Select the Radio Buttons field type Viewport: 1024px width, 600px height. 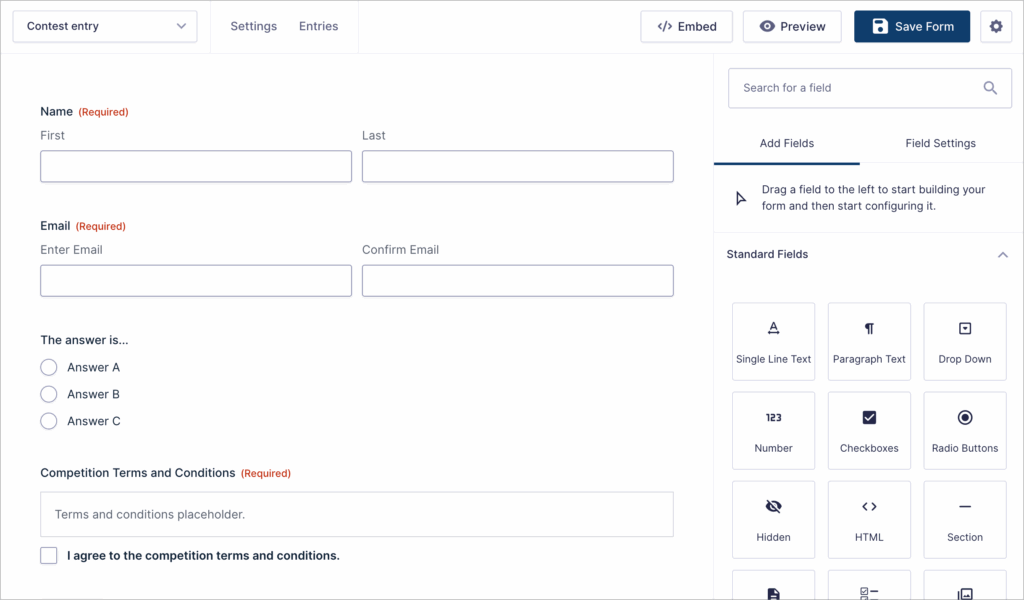pos(964,430)
